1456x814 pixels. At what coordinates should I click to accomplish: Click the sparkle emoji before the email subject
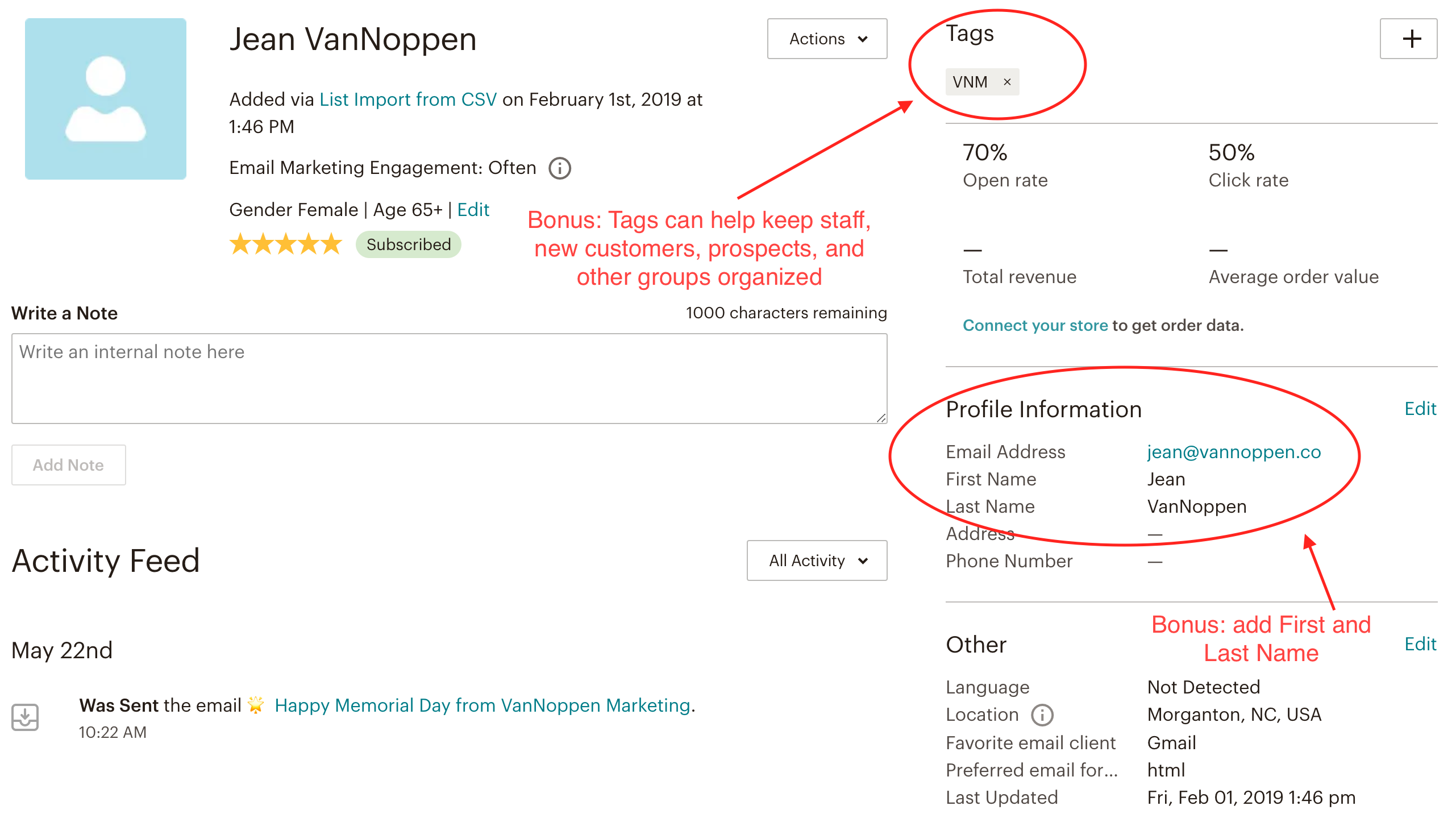(256, 705)
